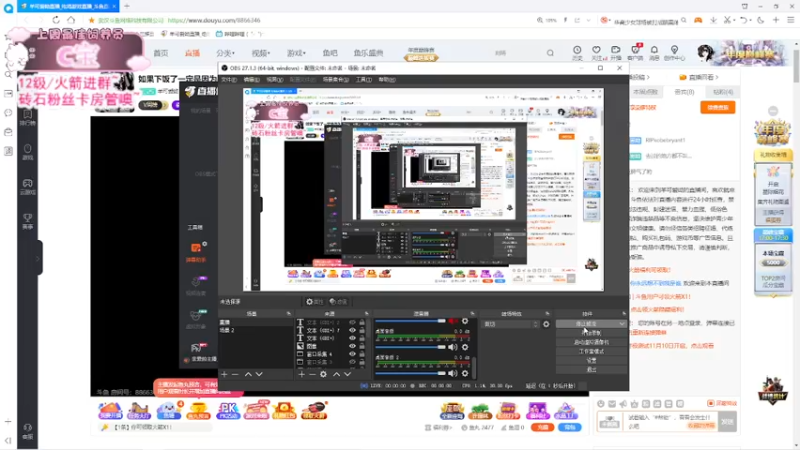
Task: Switch to the 钻粉(4) tab in the chat panel
Action: click(x=723, y=92)
